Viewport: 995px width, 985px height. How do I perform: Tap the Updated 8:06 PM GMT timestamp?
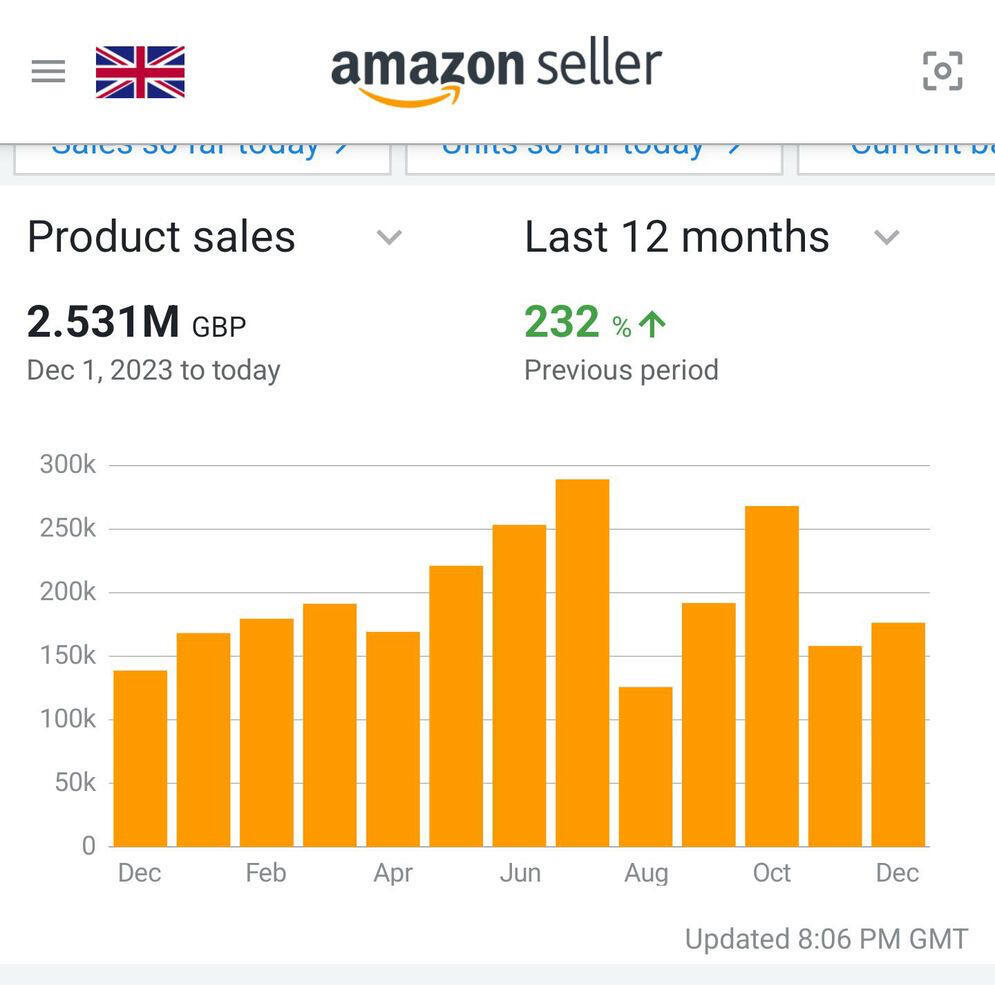point(826,939)
